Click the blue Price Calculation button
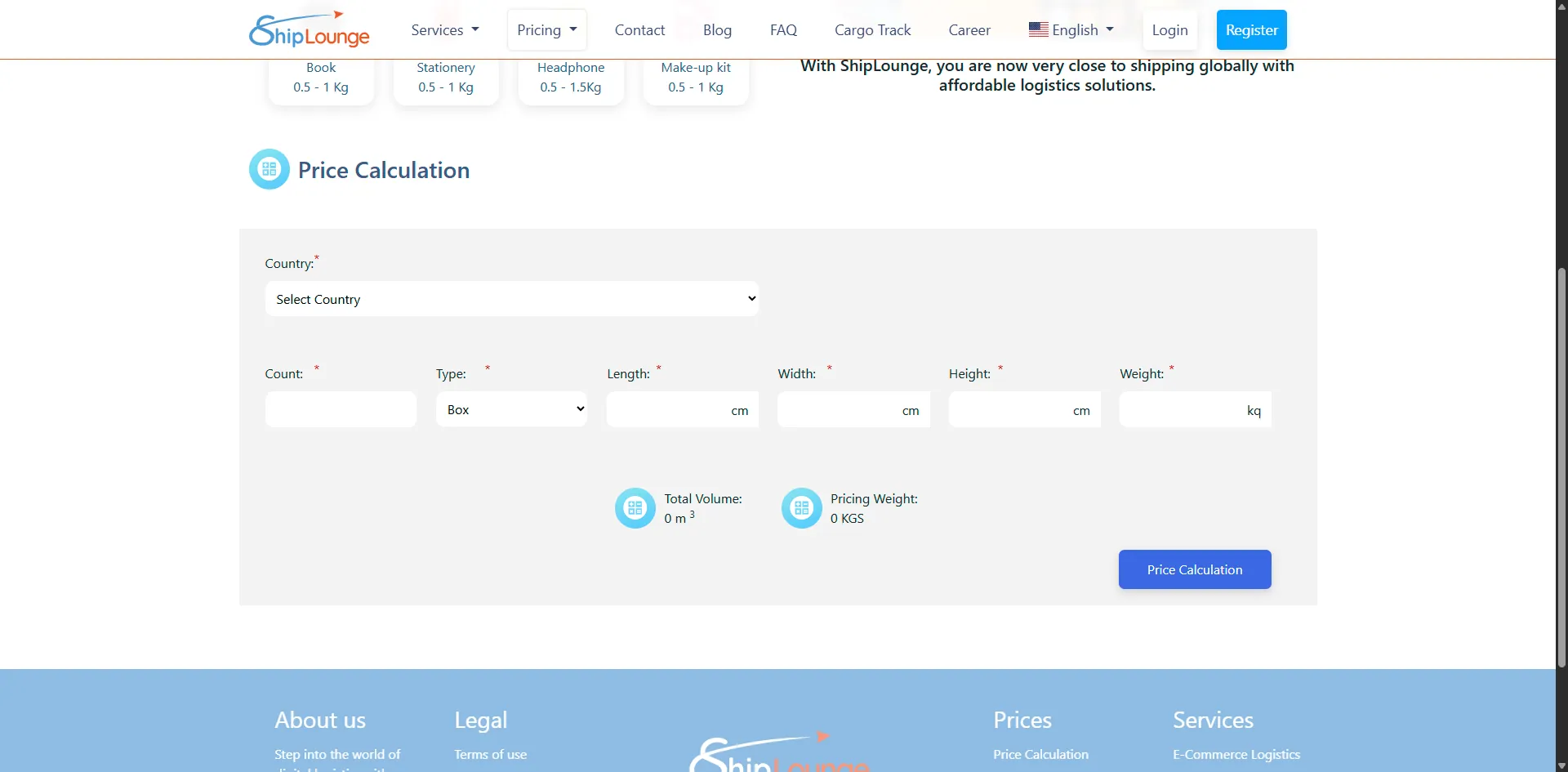The height and width of the screenshot is (772, 1568). pos(1195,569)
